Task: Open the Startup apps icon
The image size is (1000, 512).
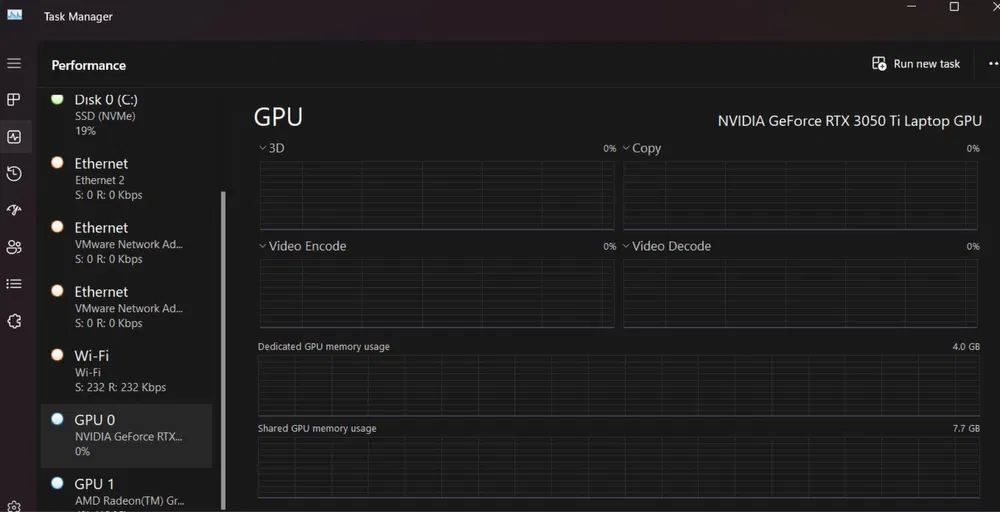Action: click(x=14, y=210)
